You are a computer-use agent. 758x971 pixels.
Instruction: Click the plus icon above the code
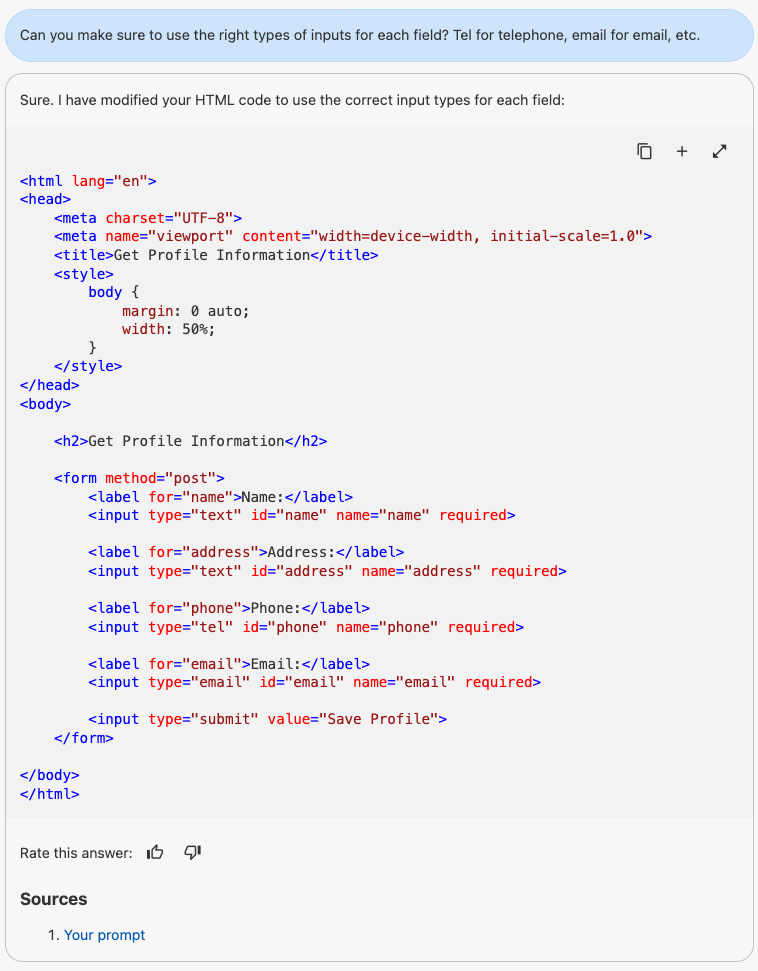coord(682,151)
